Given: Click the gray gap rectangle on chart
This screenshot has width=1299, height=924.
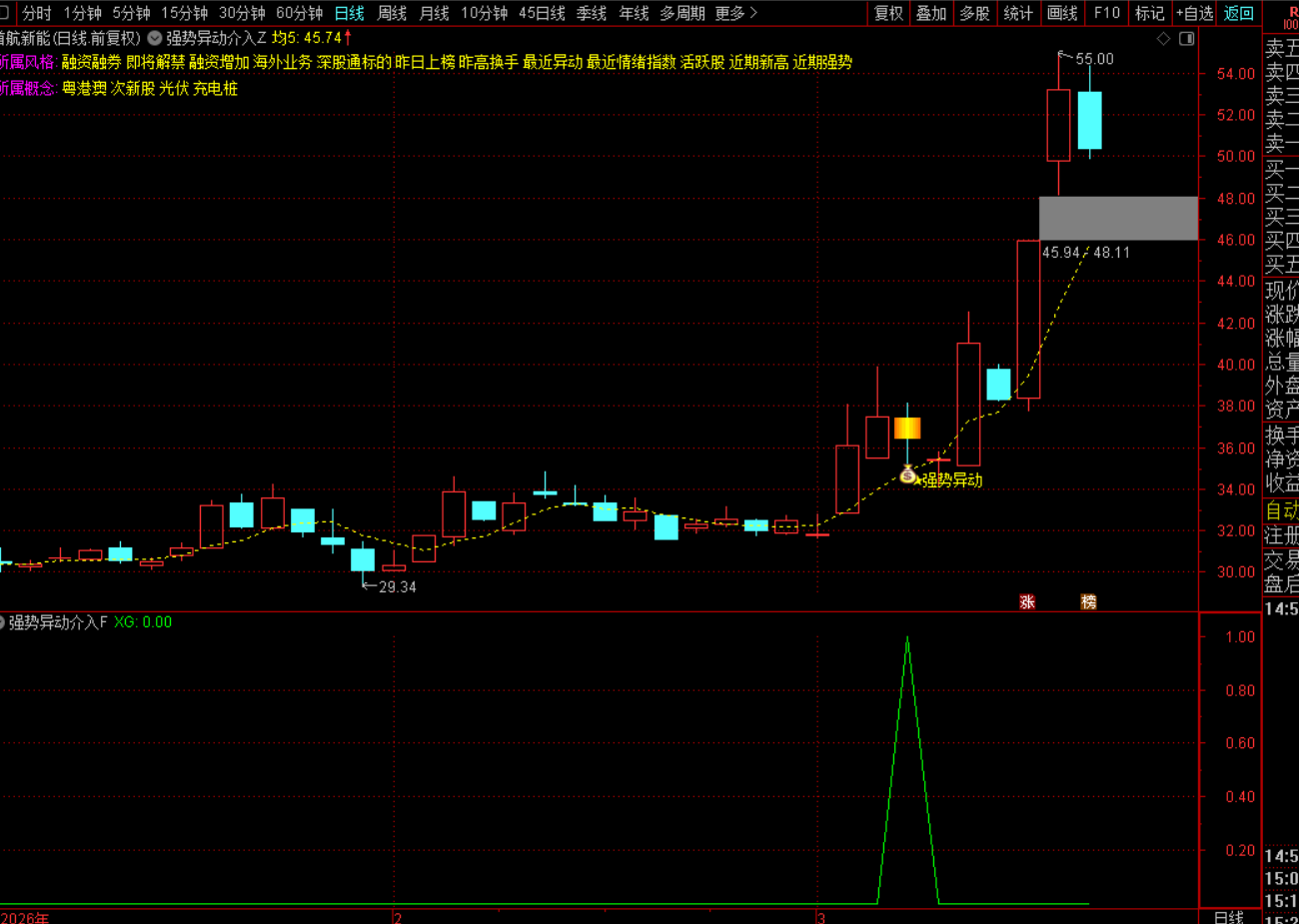Looking at the screenshot, I should [1117, 218].
